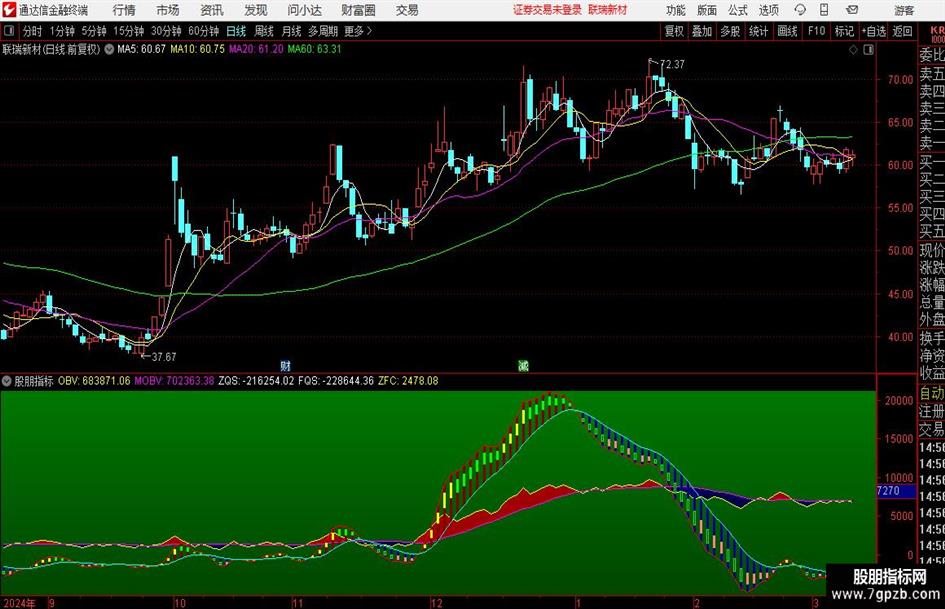The width and height of the screenshot is (945, 609).
Task: Click the FQS: -228644.36 value
Action: pyautogui.click(x=336, y=381)
